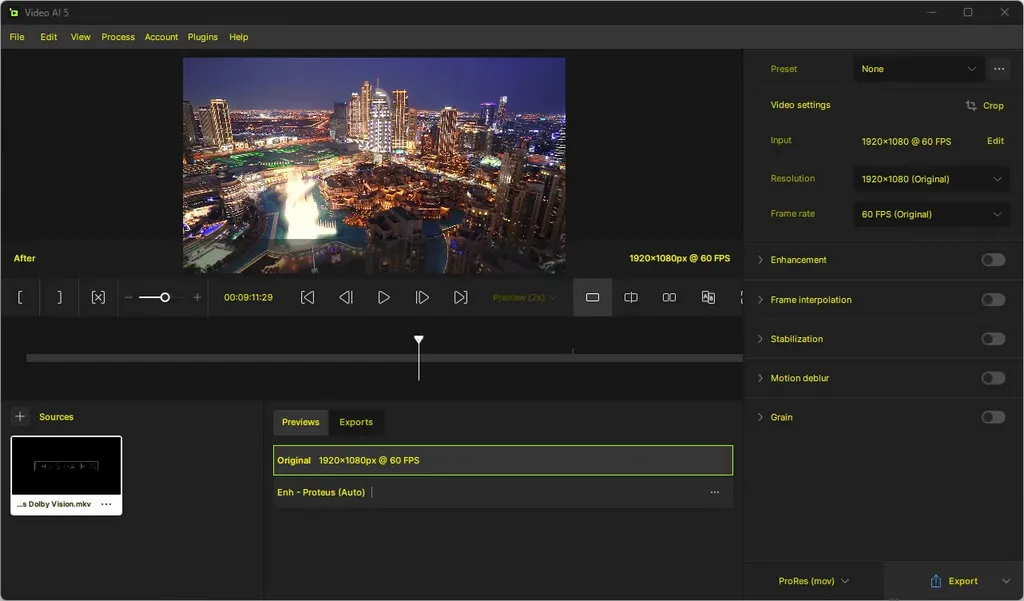Enable the Stabilization toggle

point(993,339)
